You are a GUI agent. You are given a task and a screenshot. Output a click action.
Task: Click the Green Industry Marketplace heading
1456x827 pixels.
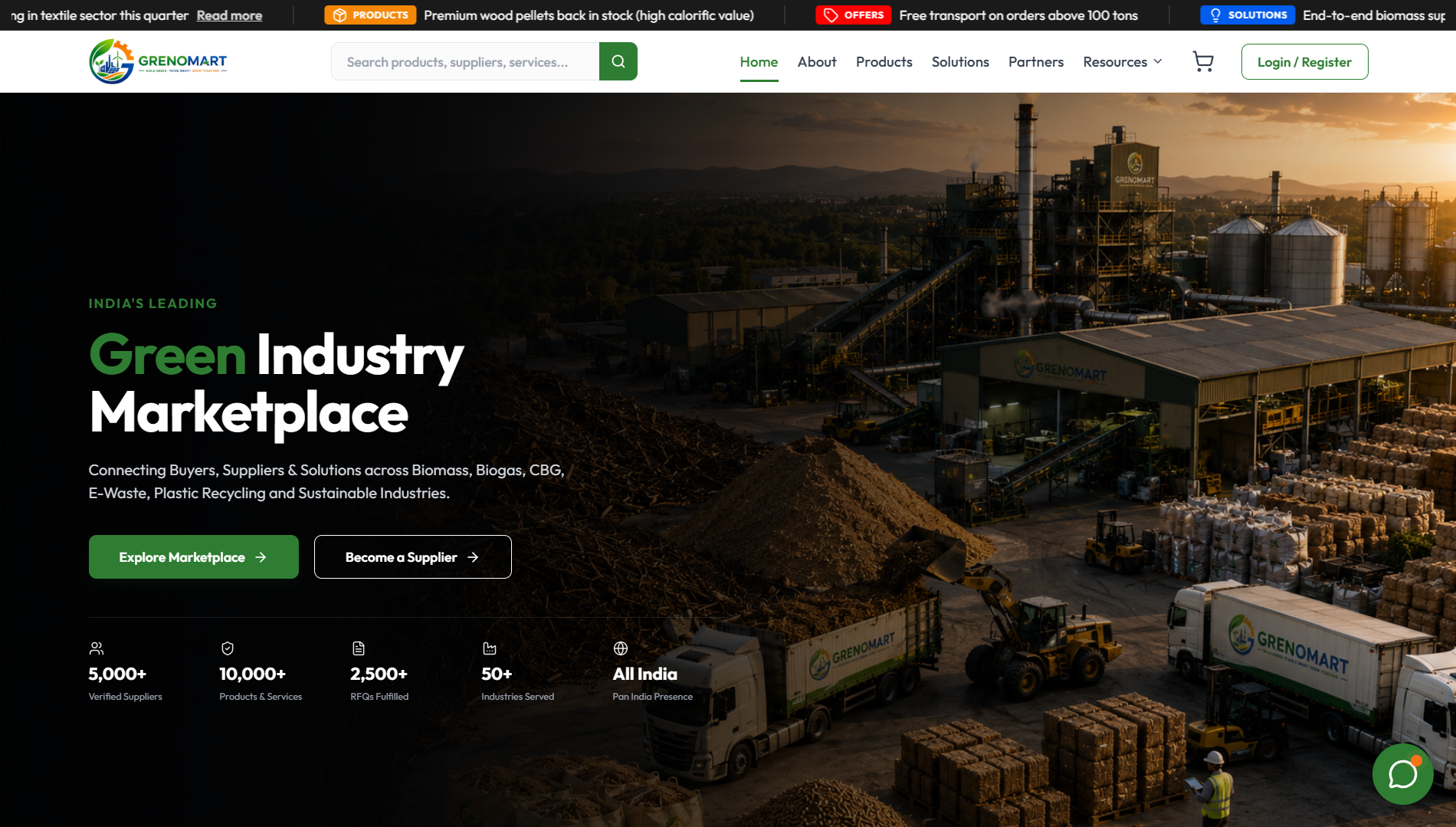point(276,383)
